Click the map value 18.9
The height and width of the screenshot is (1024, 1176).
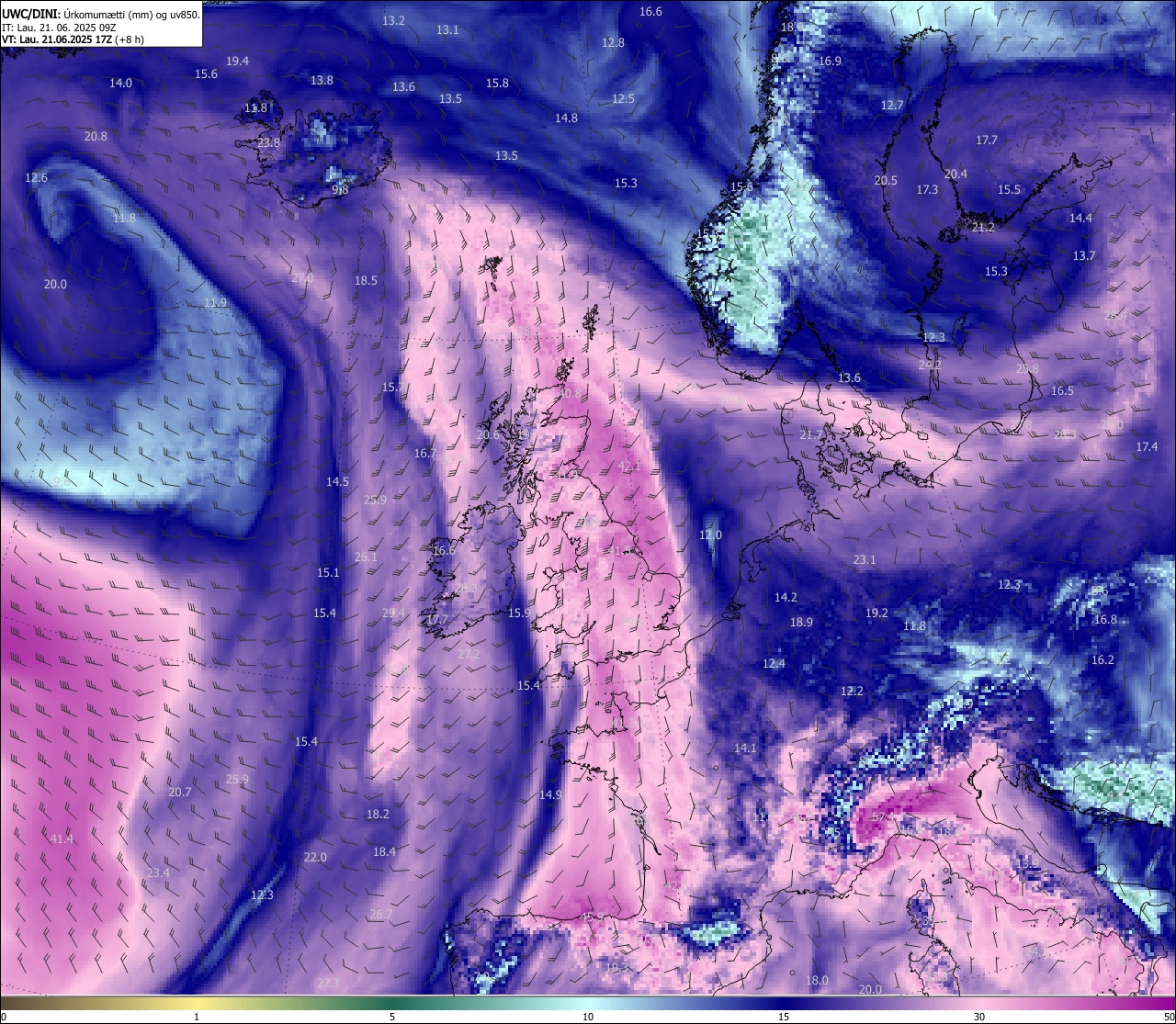801,622
